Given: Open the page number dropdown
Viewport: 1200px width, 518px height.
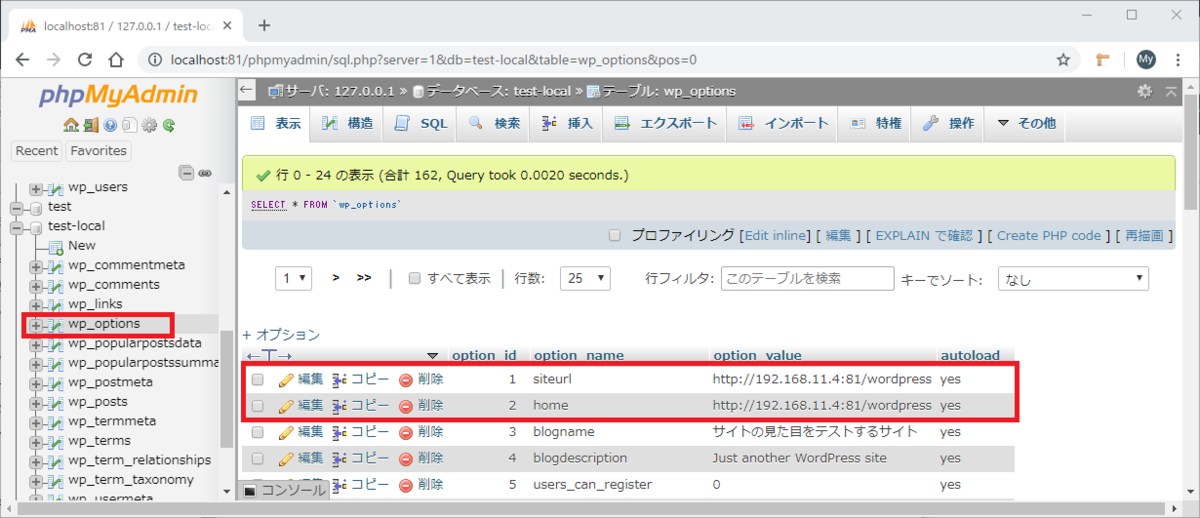Looking at the screenshot, I should pyautogui.click(x=294, y=279).
